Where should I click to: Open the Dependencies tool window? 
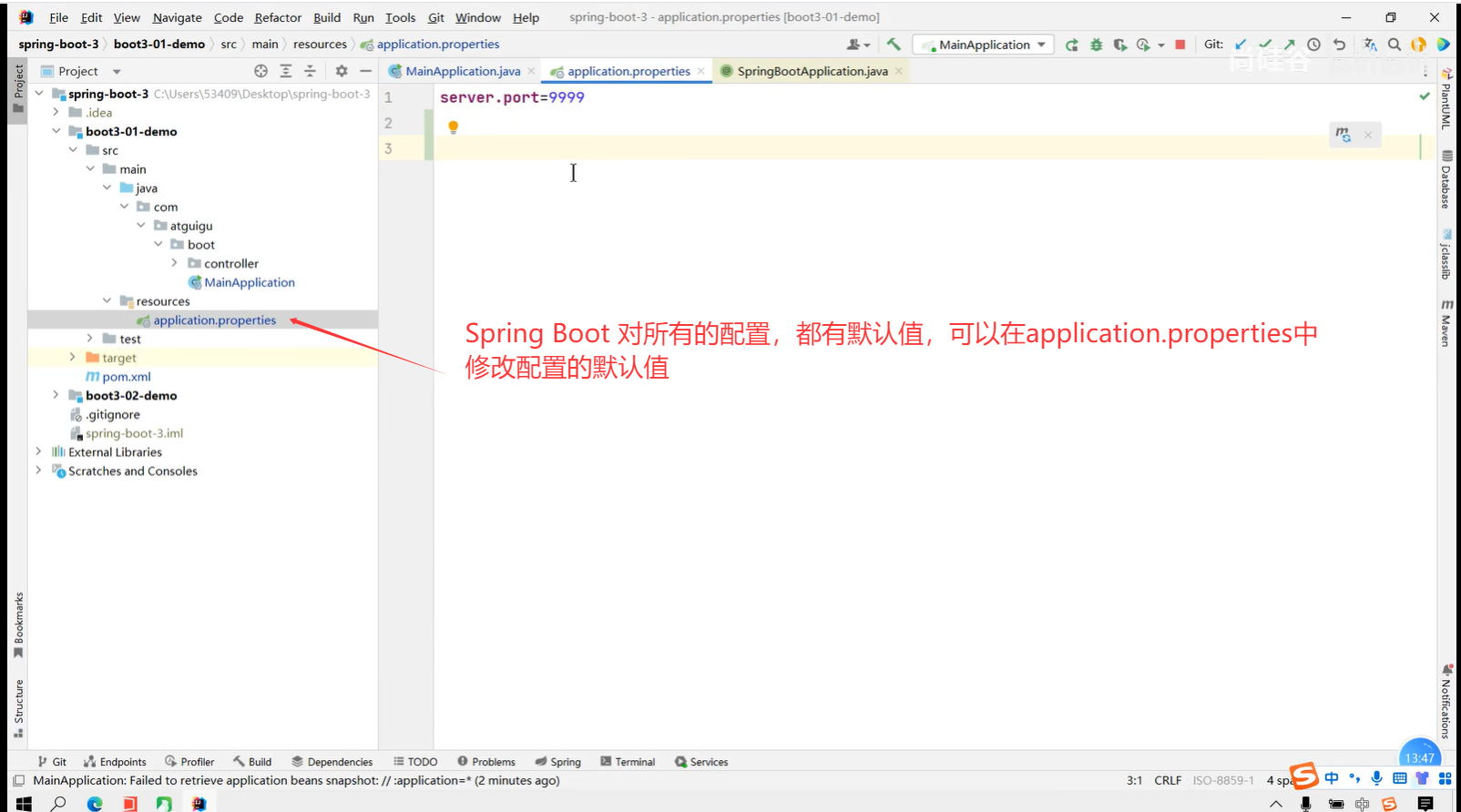tap(332, 762)
